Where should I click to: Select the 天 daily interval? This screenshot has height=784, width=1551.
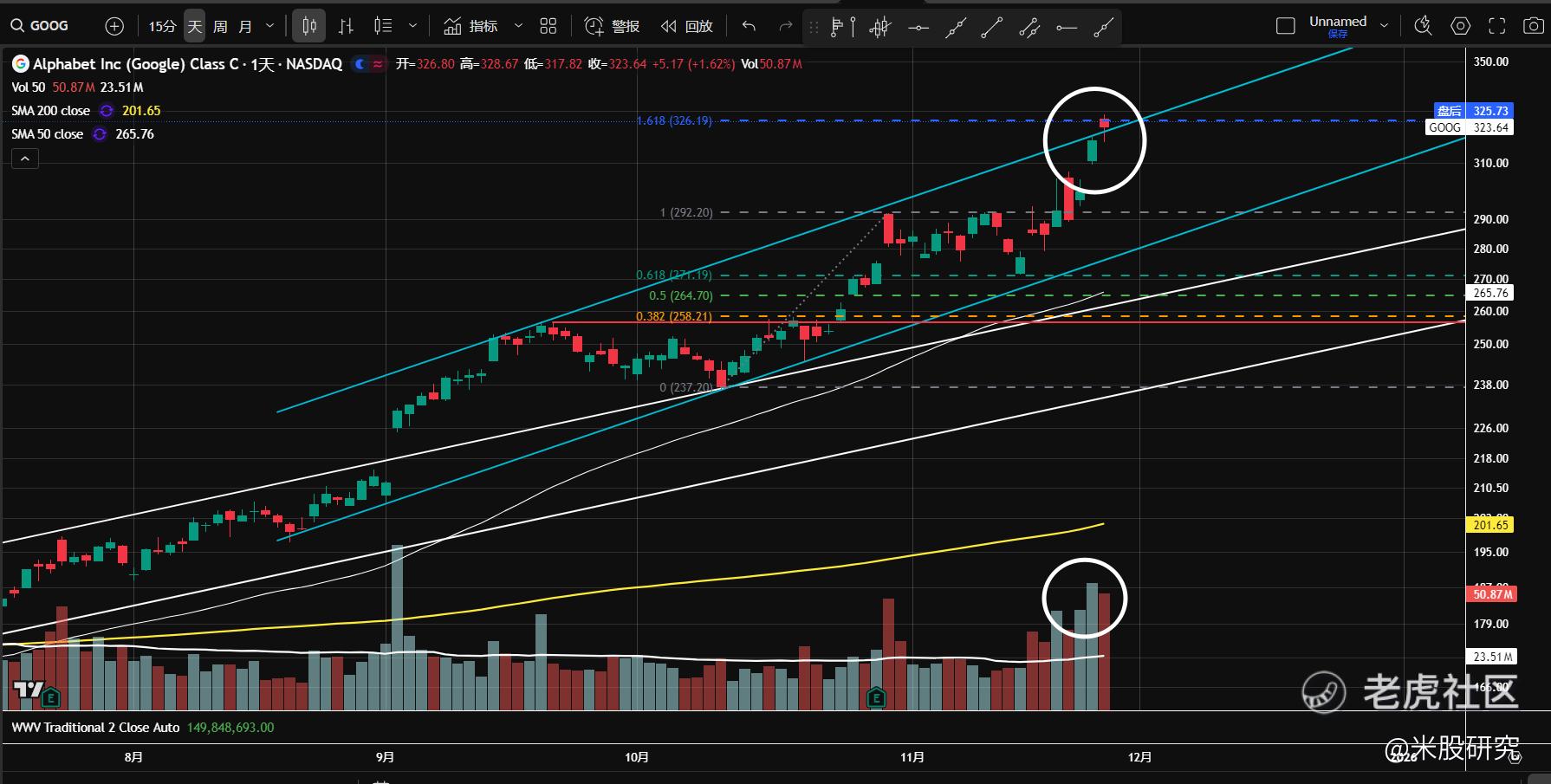tap(195, 26)
